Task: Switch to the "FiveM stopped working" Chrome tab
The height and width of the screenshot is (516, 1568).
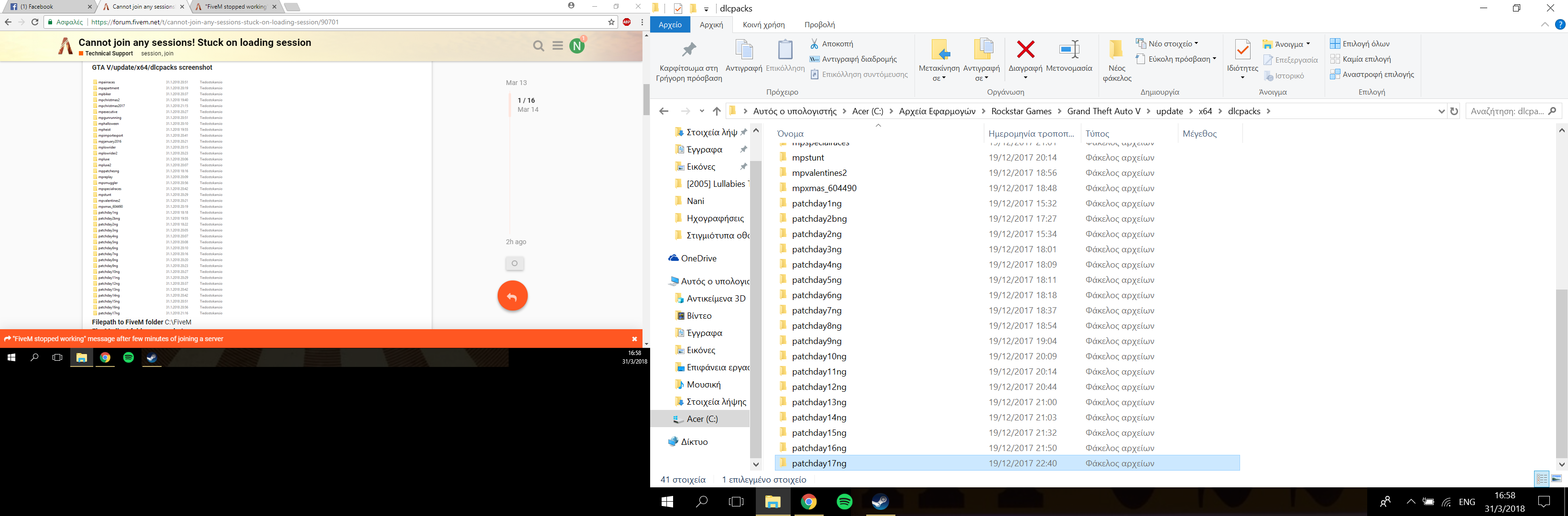Action: coord(235,7)
